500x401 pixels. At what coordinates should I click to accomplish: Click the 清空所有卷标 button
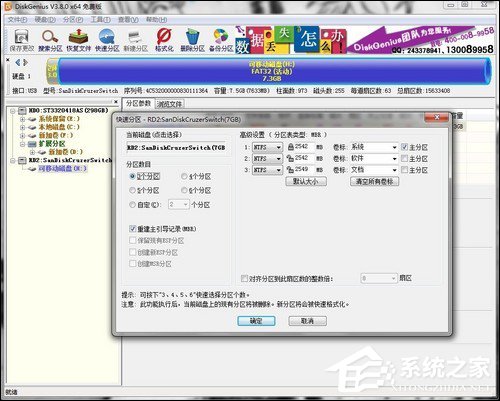coord(375,181)
